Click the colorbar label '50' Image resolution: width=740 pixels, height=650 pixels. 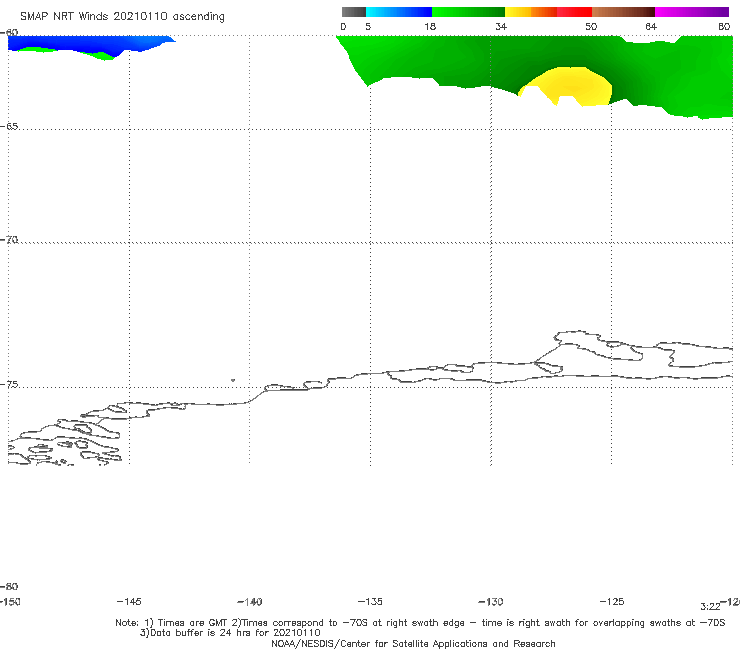point(591,26)
